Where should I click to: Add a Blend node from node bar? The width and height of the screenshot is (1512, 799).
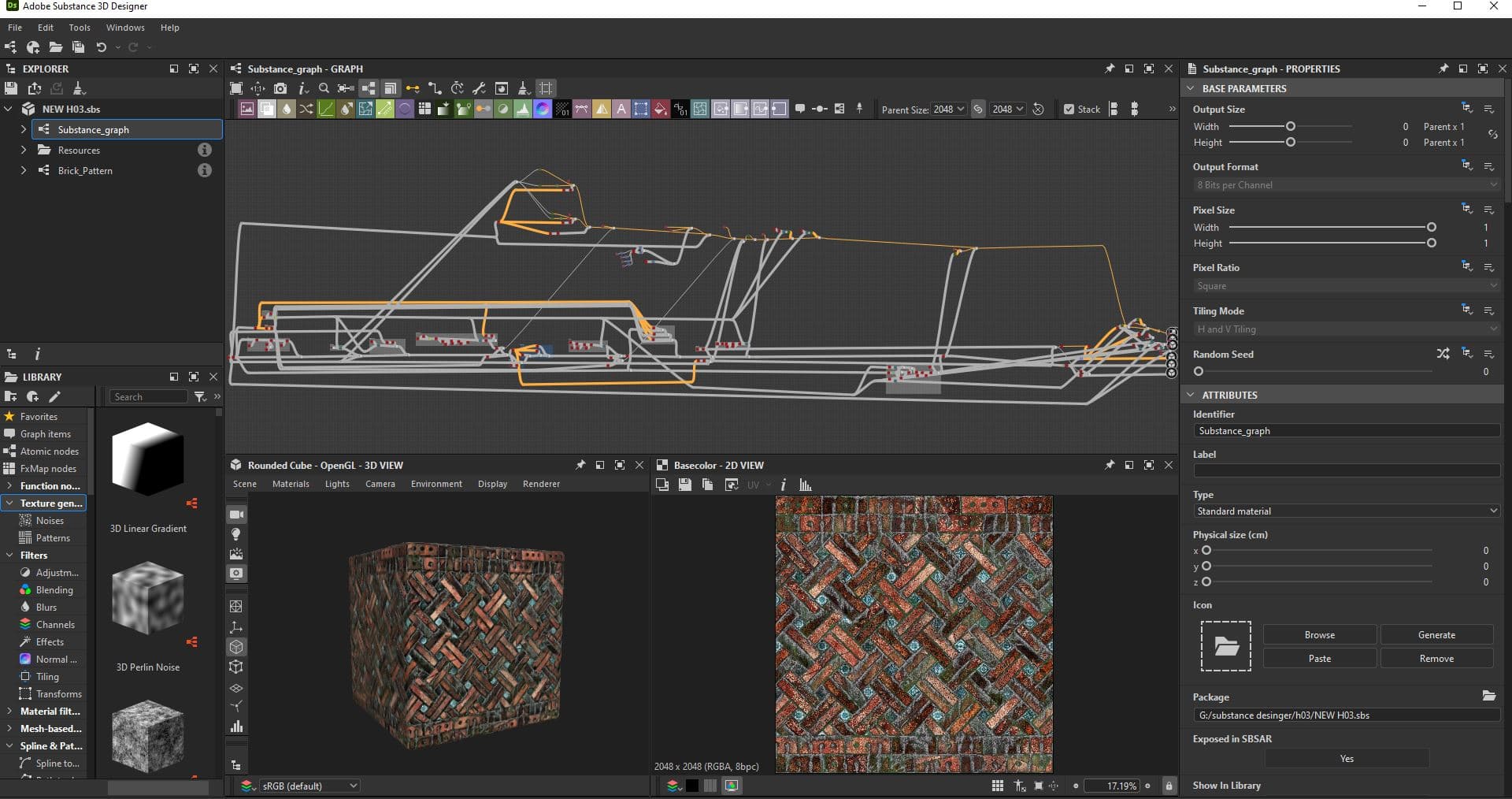click(x=267, y=109)
